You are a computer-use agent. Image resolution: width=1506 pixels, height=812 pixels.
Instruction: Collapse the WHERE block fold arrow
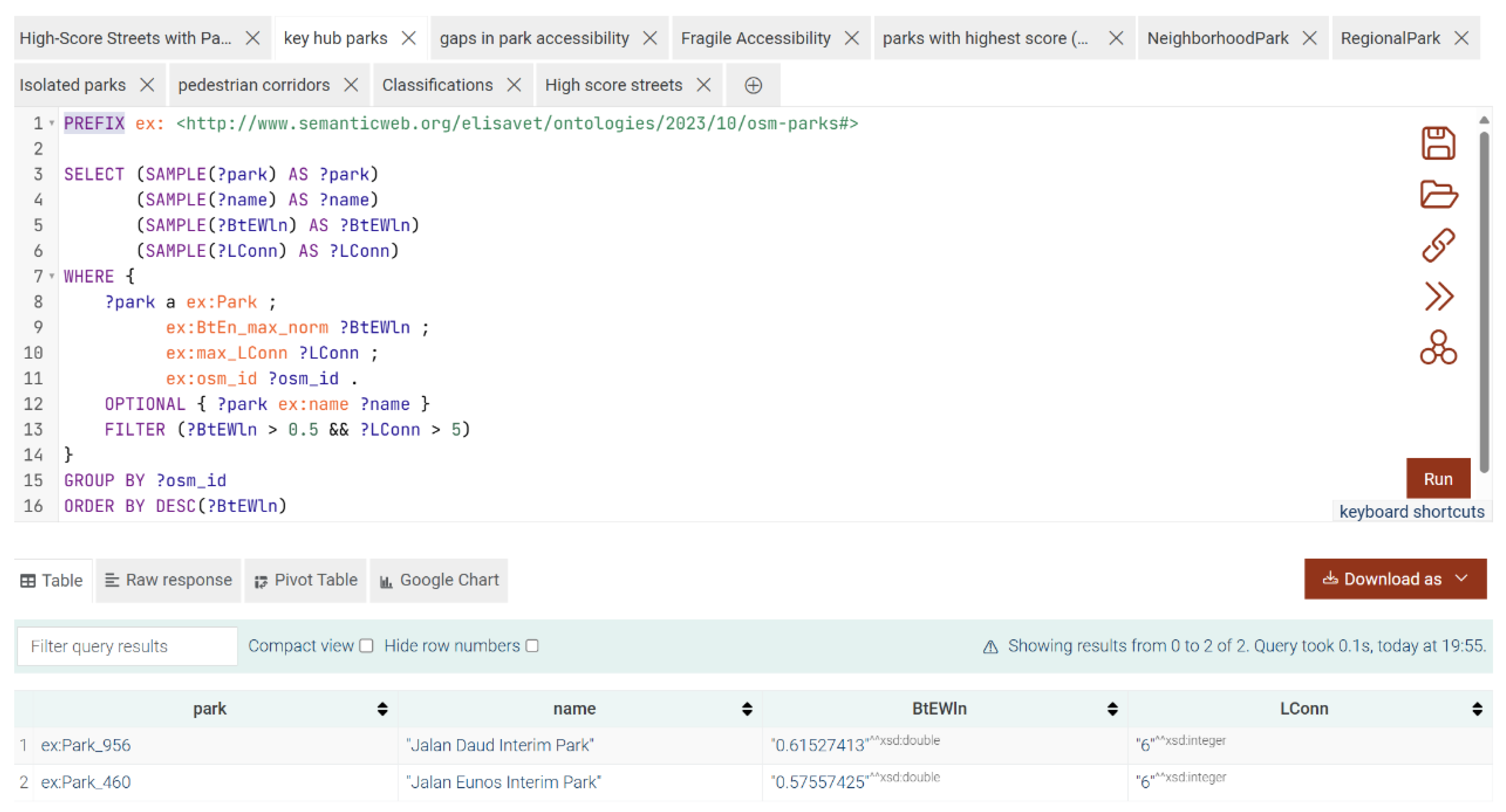coord(51,276)
